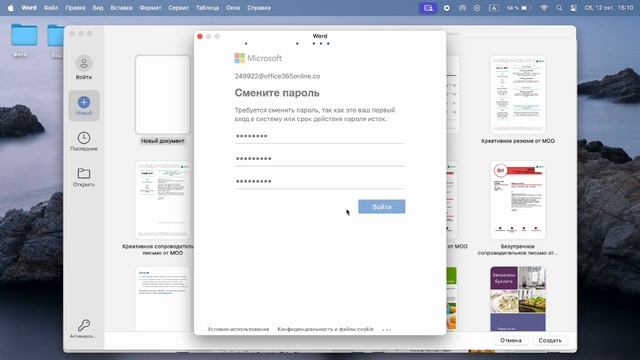Viewport: 640px width, 360px height.
Task: Open the Справка menu
Action: [x=259, y=8]
